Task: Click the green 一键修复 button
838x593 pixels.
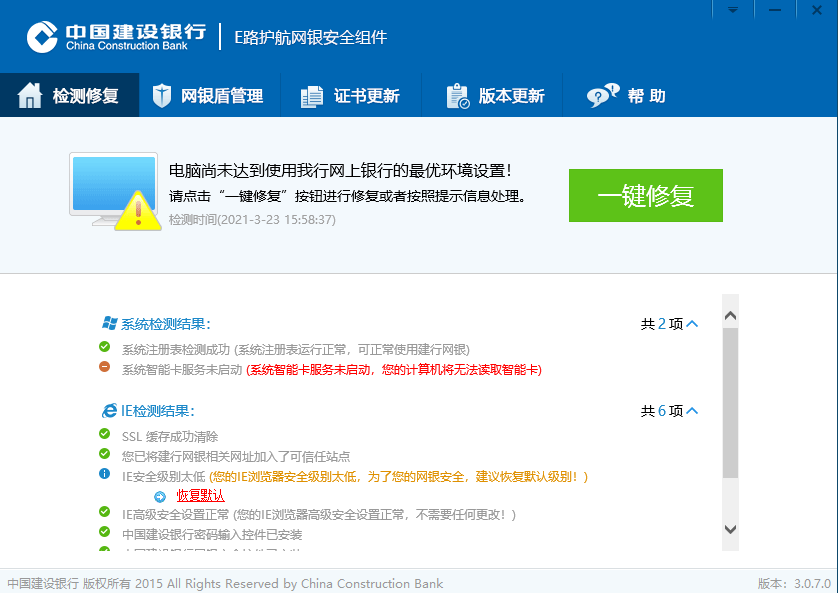Action: [646, 196]
